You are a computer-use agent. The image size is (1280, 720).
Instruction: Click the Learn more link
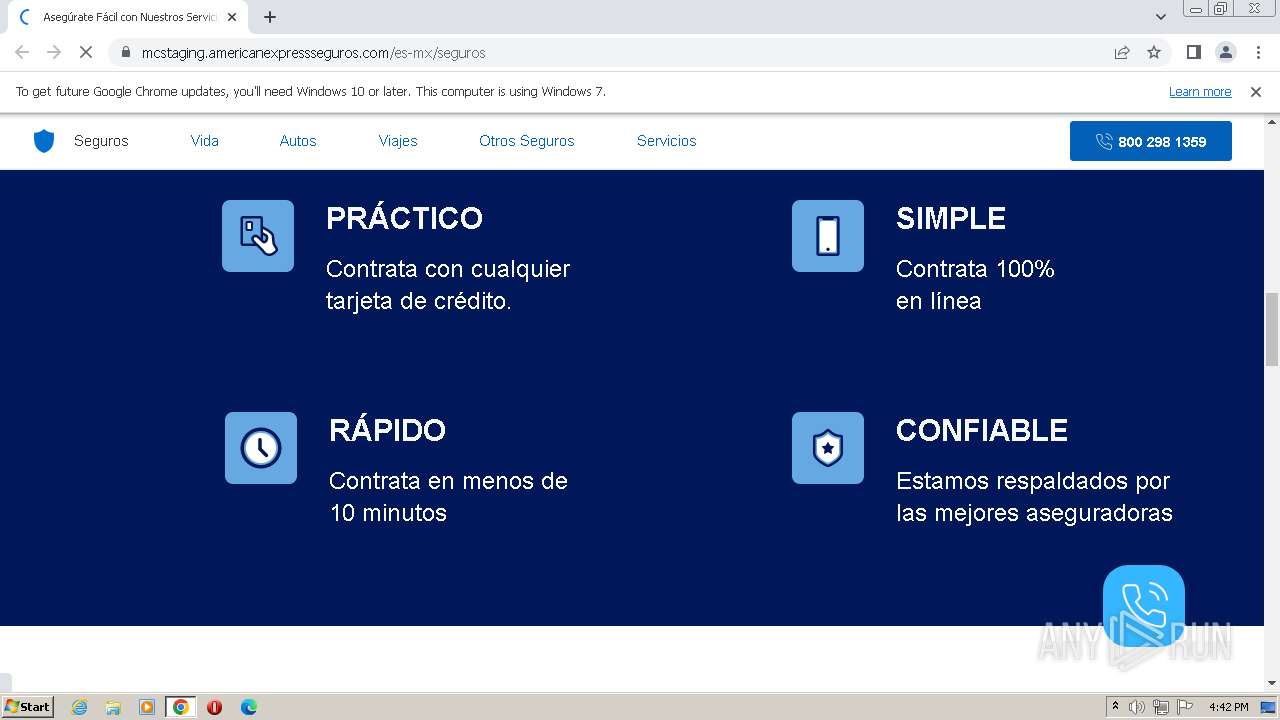point(1200,91)
